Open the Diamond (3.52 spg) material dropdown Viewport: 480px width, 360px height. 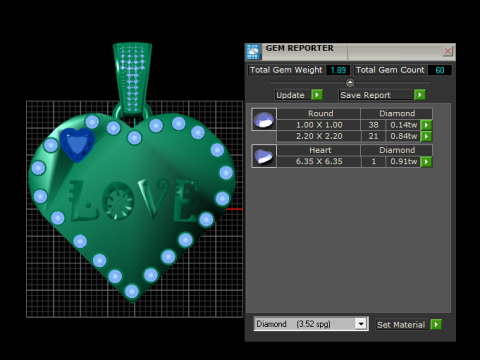(361, 324)
